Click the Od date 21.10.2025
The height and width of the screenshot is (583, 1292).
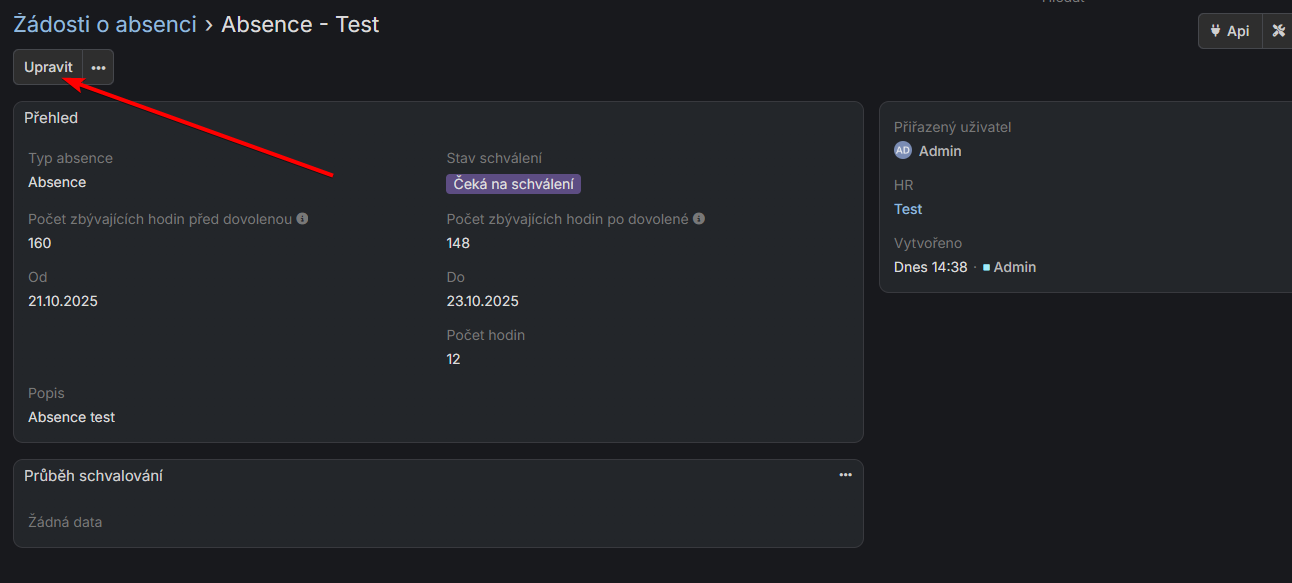[x=63, y=301]
